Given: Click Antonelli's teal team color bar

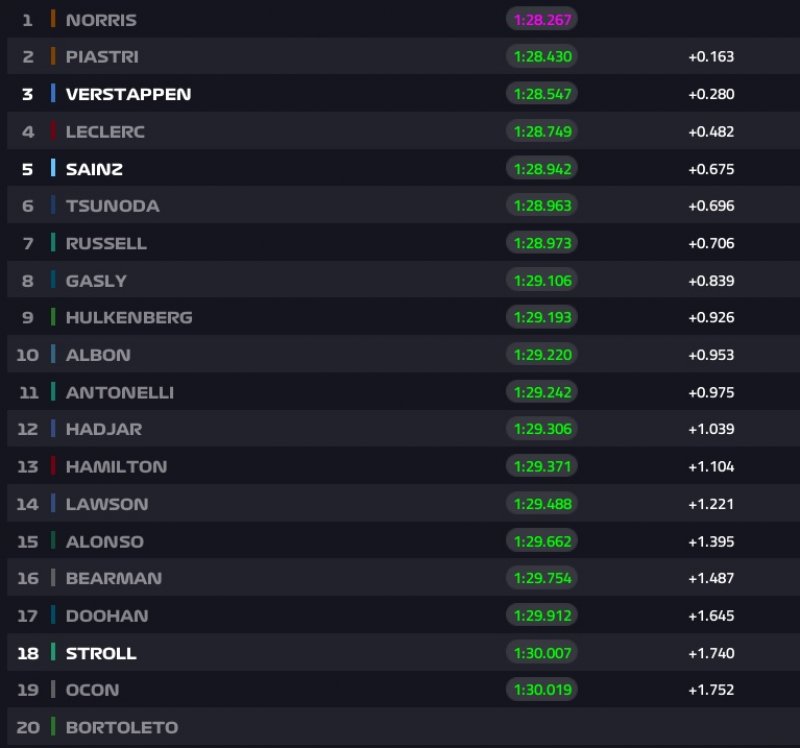Looking at the screenshot, I should pyautogui.click(x=53, y=392).
